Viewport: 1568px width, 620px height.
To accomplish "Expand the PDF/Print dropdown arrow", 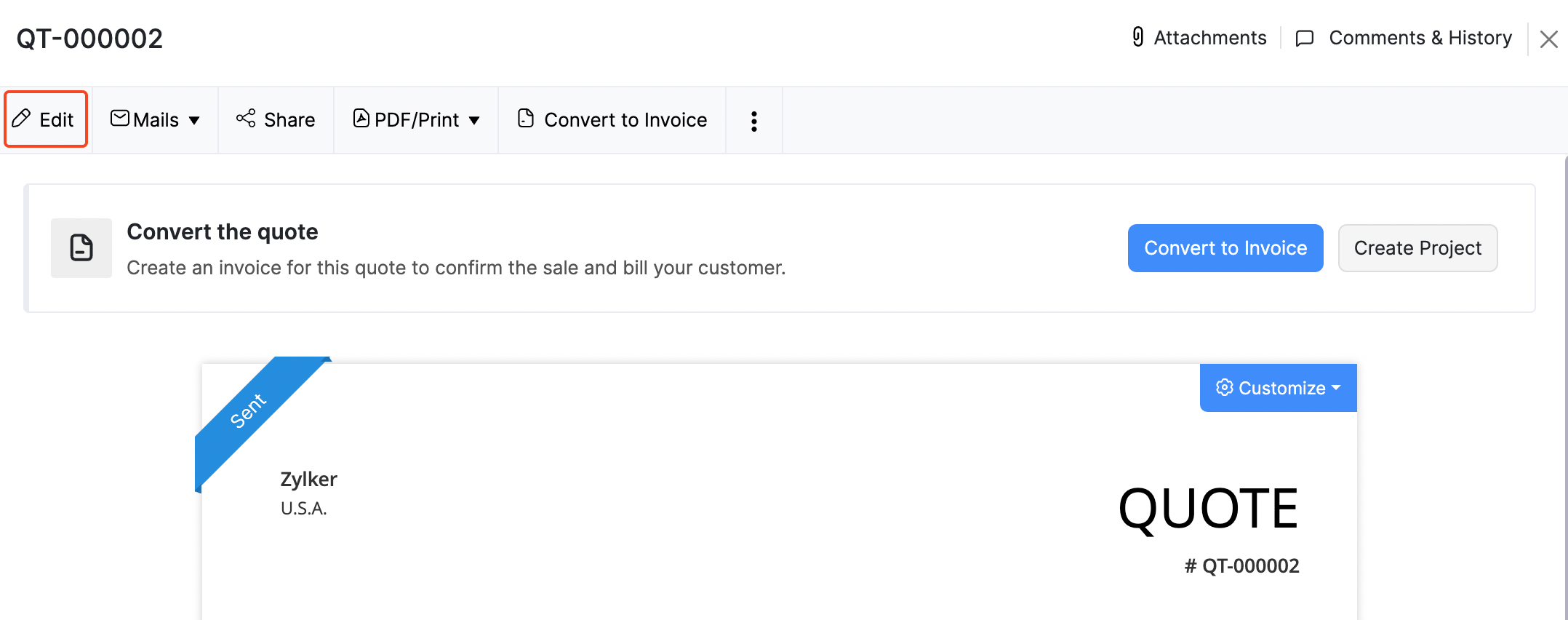I will point(474,121).
